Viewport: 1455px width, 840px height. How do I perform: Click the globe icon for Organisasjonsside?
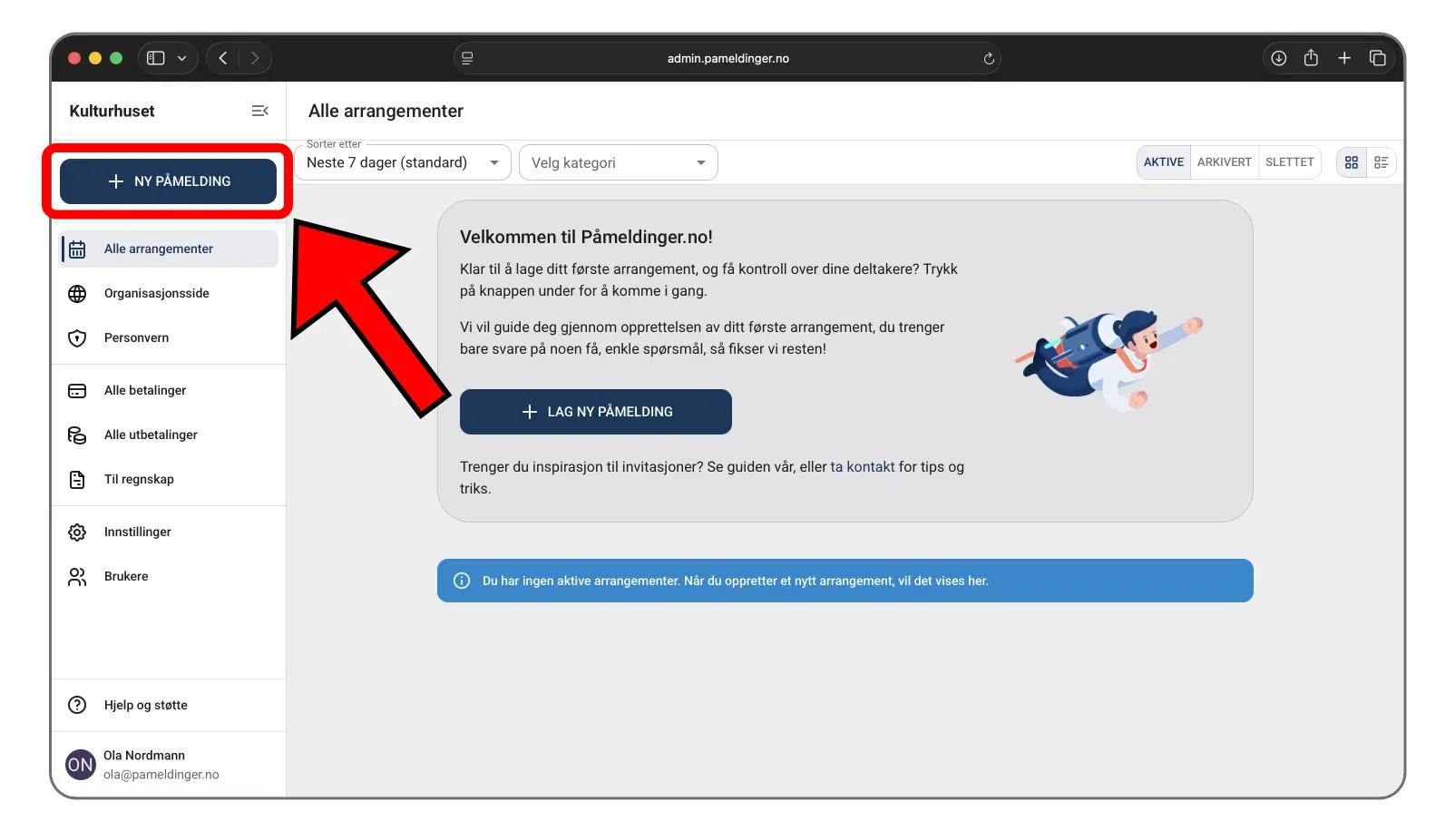coord(77,294)
